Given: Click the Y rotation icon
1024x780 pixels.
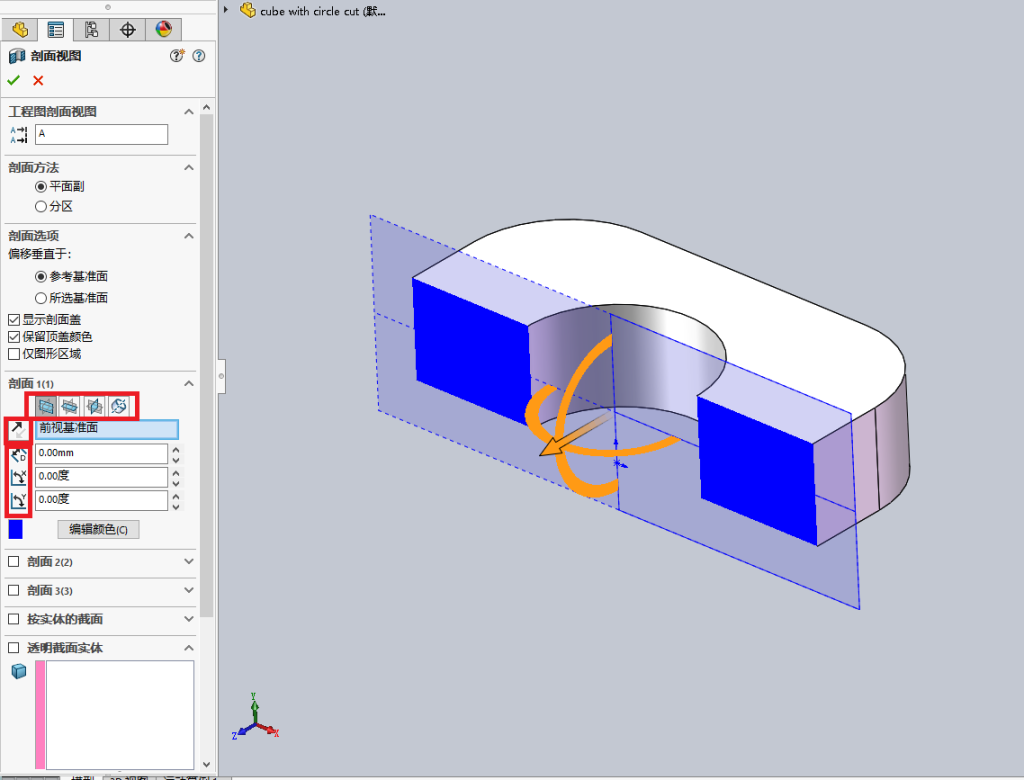Looking at the screenshot, I should pos(18,501).
